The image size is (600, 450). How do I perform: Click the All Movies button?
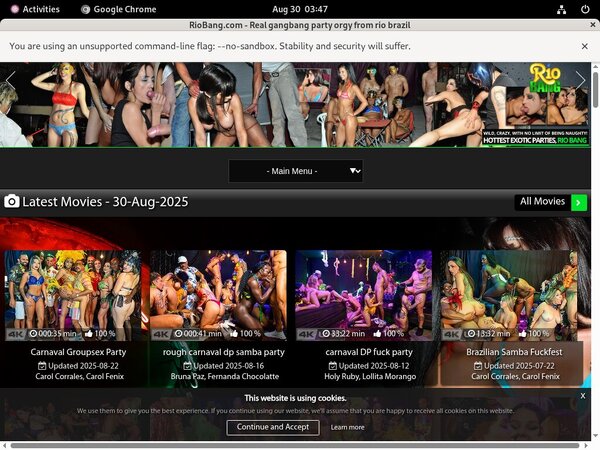click(x=542, y=202)
